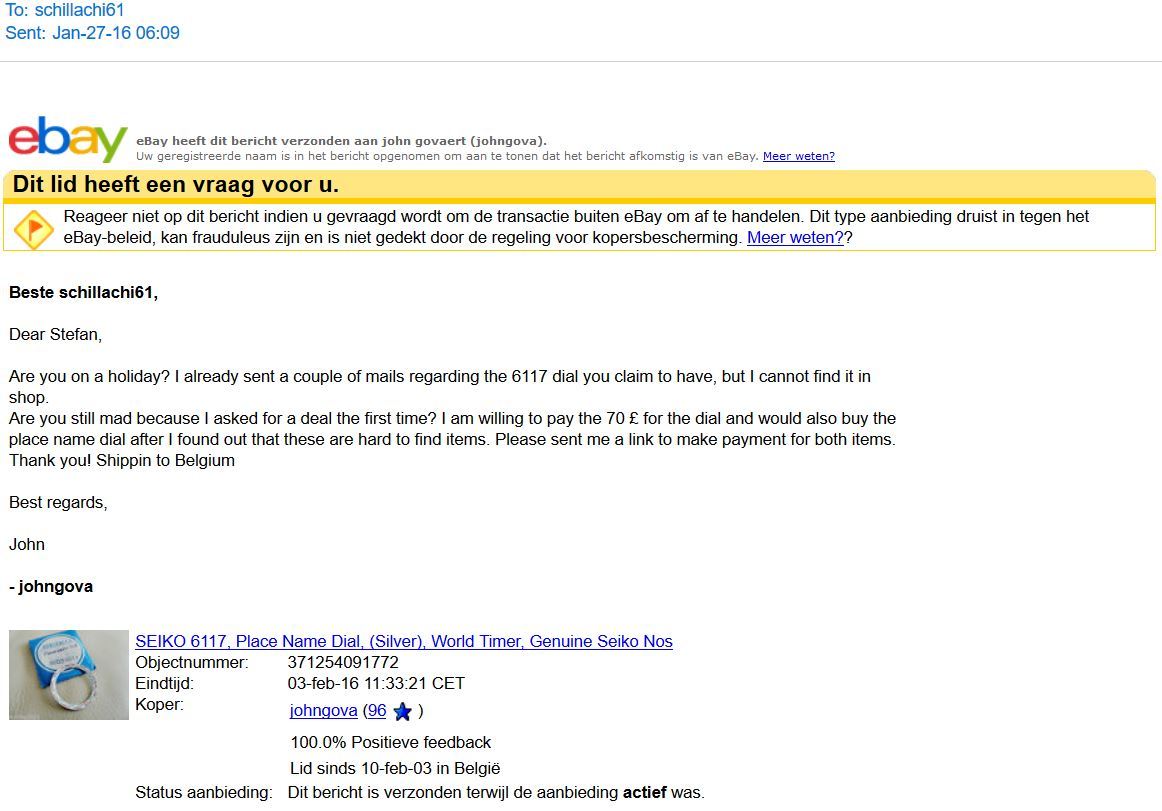The image size is (1162, 811).
Task: Click the blue feedback star icon
Action: [402, 712]
